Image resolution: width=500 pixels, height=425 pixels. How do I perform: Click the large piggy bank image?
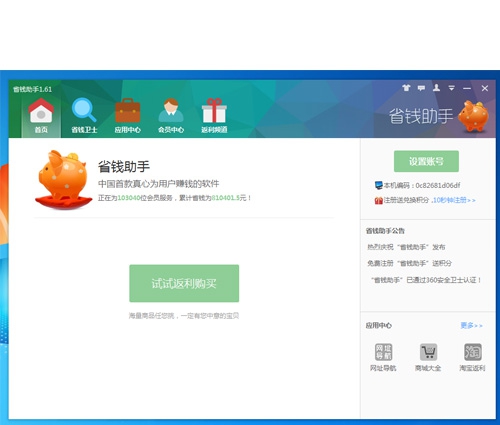[x=63, y=180]
